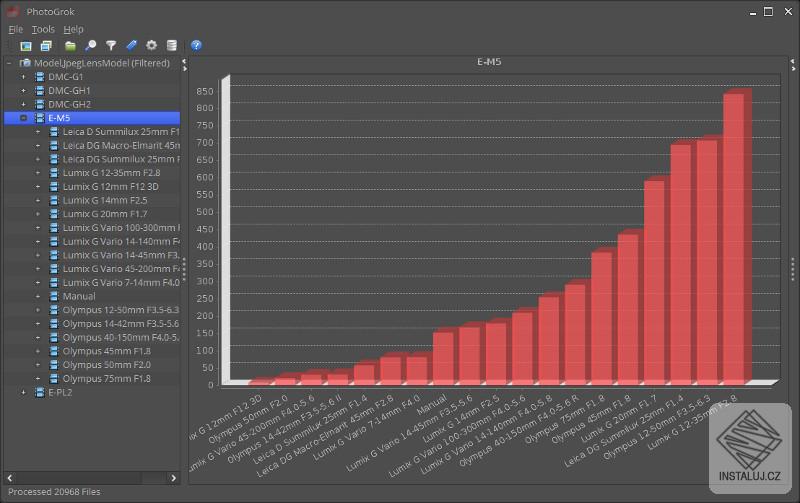Select Lumix G Vario 7-14mm F4.0 lens
This screenshot has height=503, width=800.
[x=121, y=283]
